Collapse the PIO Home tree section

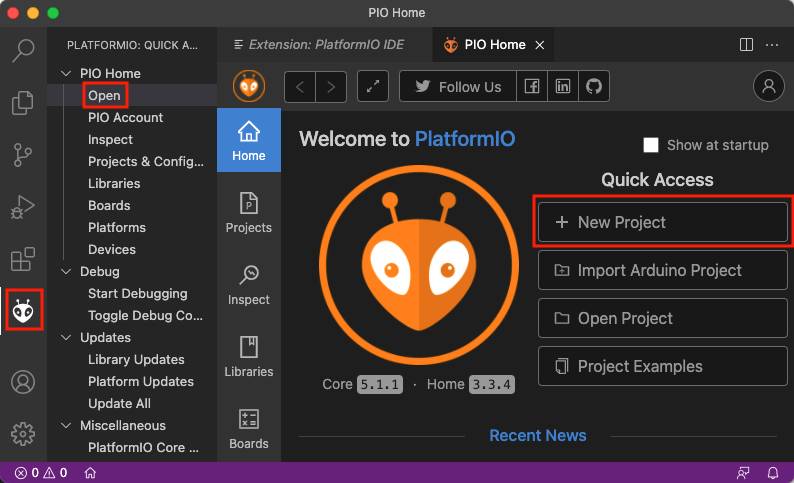point(66,74)
